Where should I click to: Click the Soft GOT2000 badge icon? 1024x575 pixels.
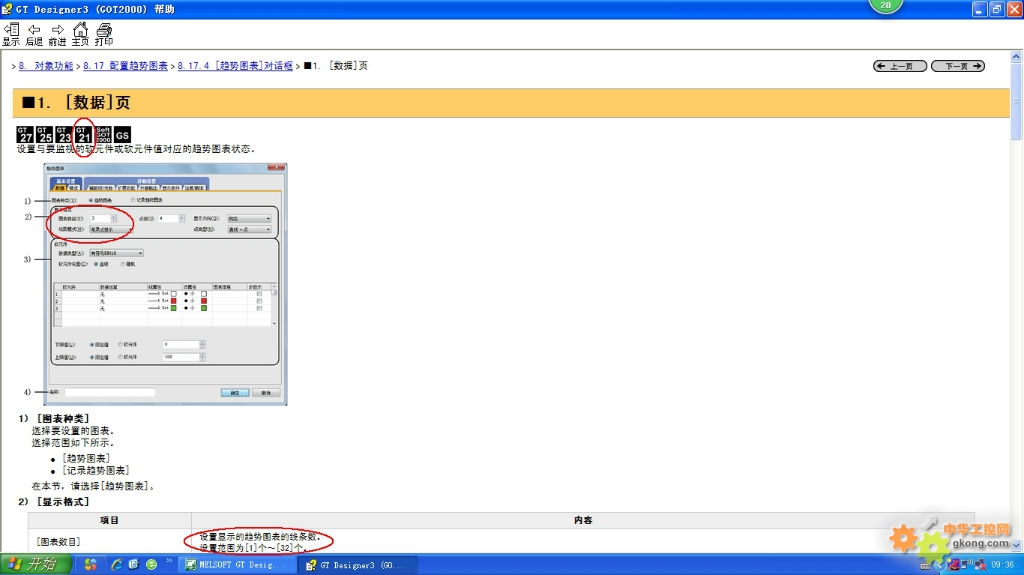(x=103, y=135)
